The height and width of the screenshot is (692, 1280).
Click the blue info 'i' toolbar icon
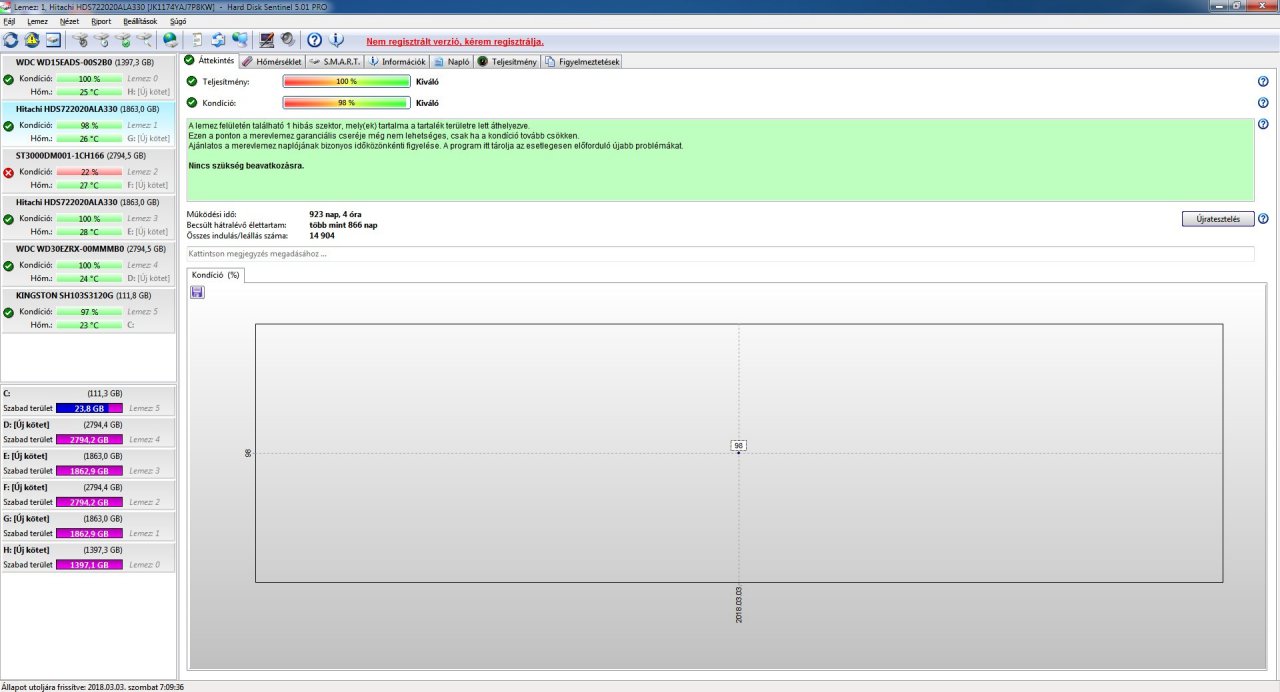(336, 40)
